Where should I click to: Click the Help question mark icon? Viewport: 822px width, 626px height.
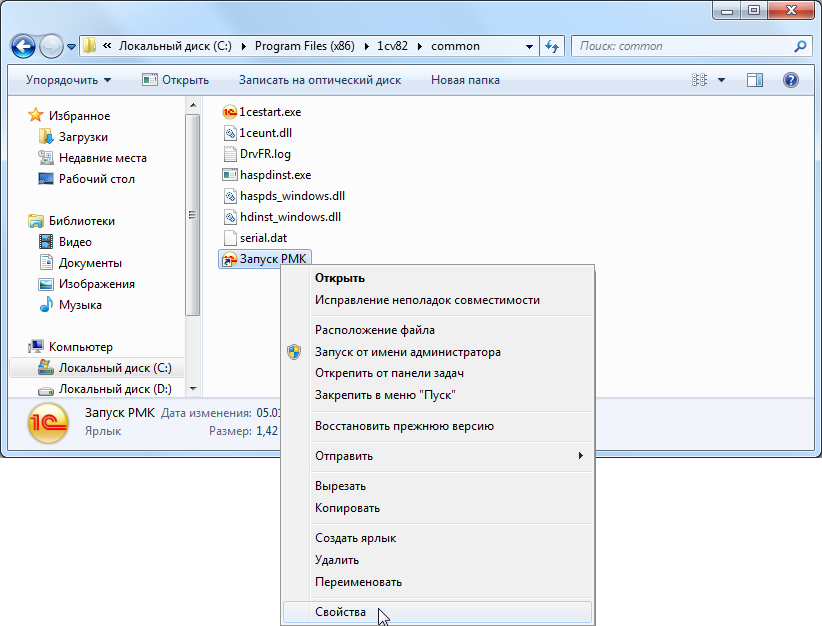click(x=790, y=80)
